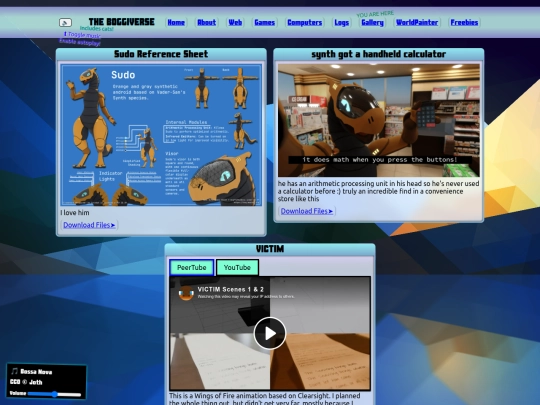The height and width of the screenshot is (405, 540).
Task: Enable autoplay link in header
Action: (80, 42)
